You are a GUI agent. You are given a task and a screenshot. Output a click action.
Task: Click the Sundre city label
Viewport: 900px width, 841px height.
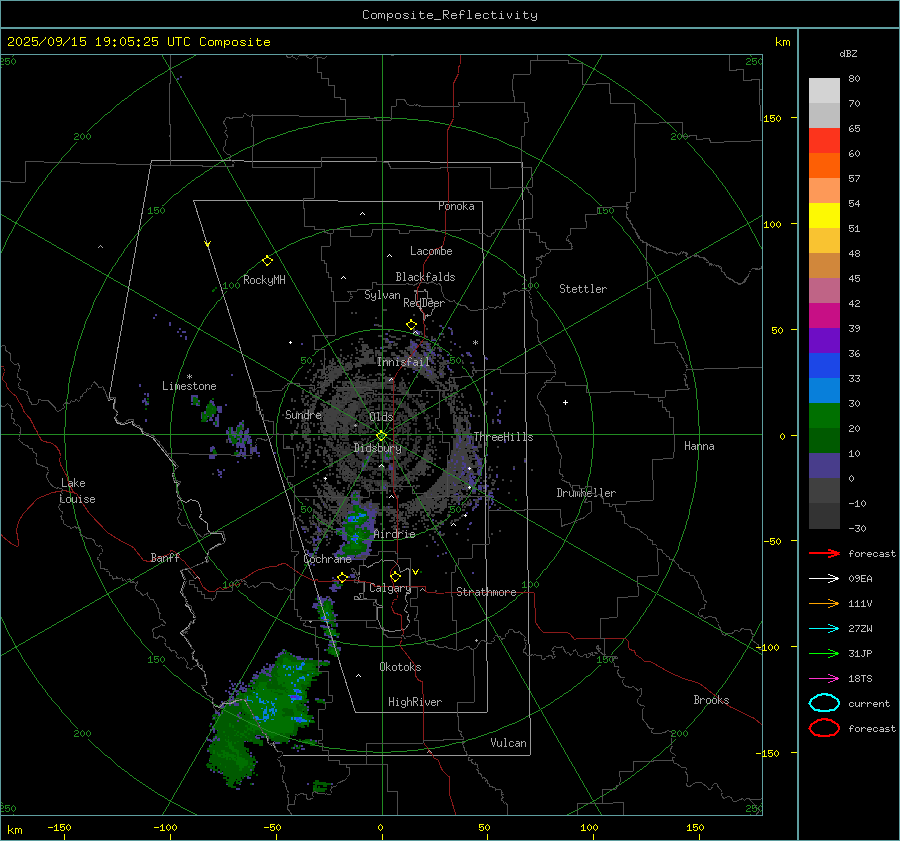303,414
